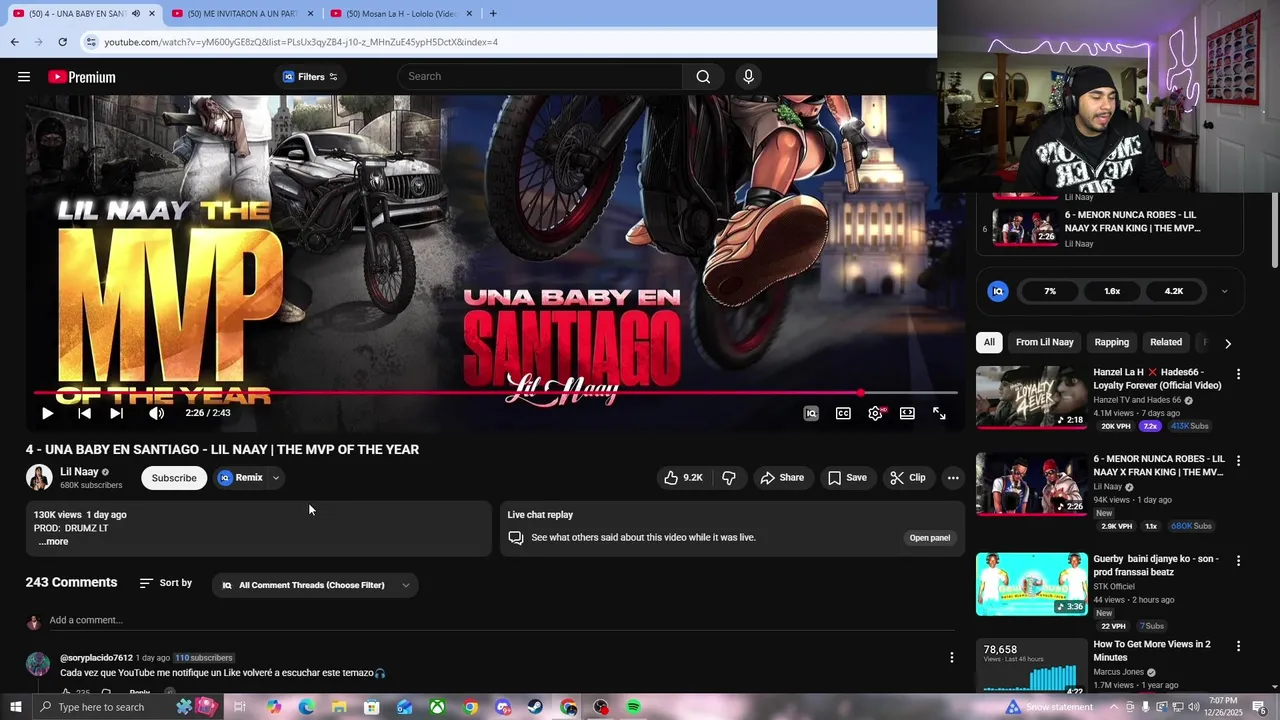This screenshot has width=1280, height=720.
Task: Enter full screen mode
Action: (939, 413)
